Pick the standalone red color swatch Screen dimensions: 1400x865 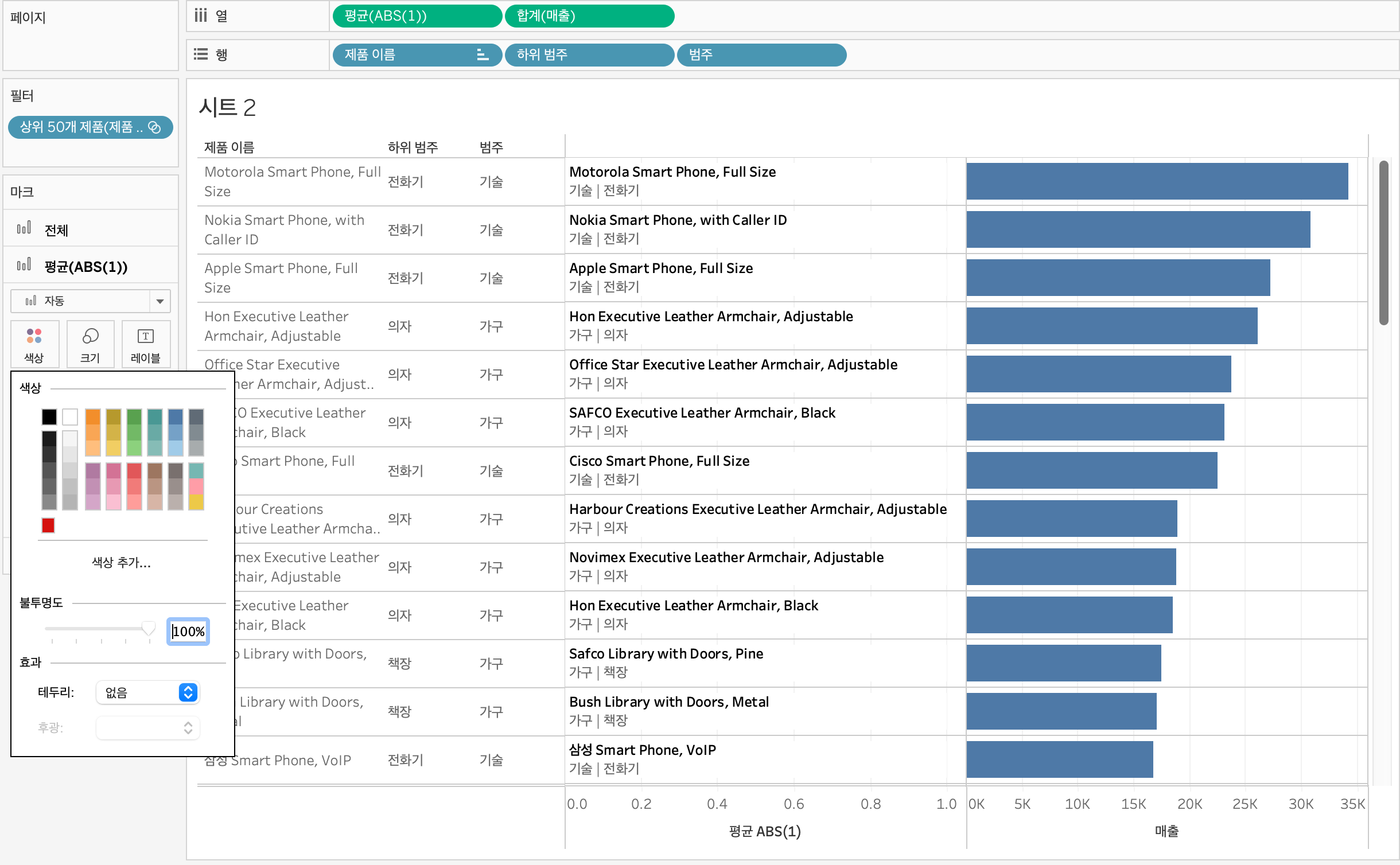pos(48,525)
